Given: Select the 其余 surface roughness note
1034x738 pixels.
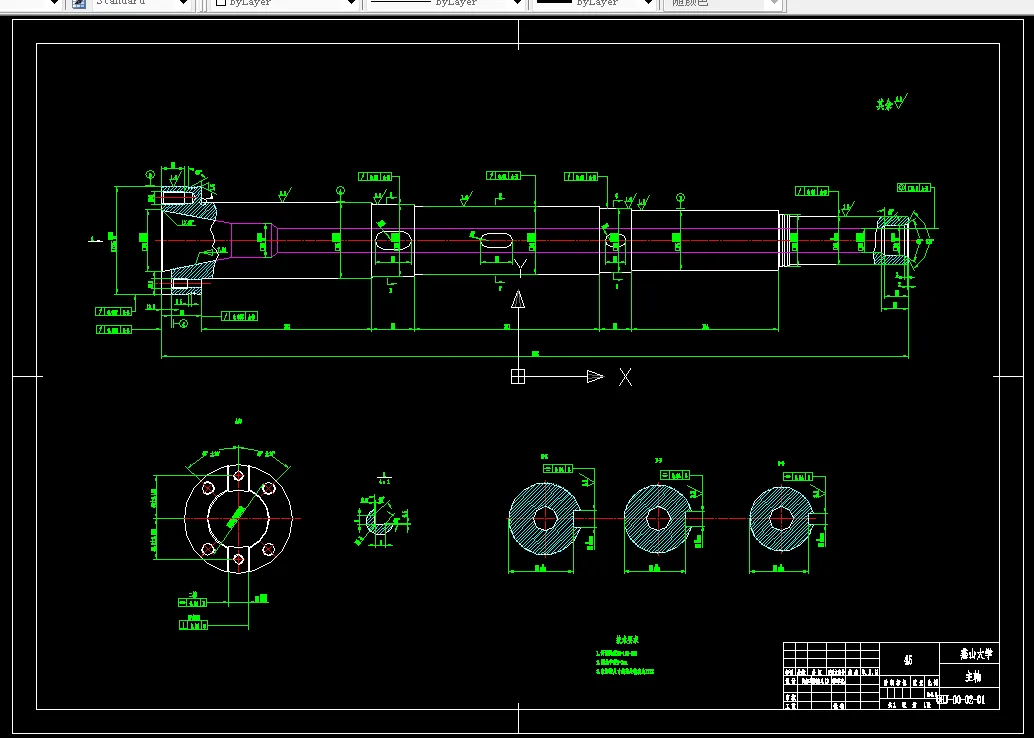Looking at the screenshot, I should 892,103.
